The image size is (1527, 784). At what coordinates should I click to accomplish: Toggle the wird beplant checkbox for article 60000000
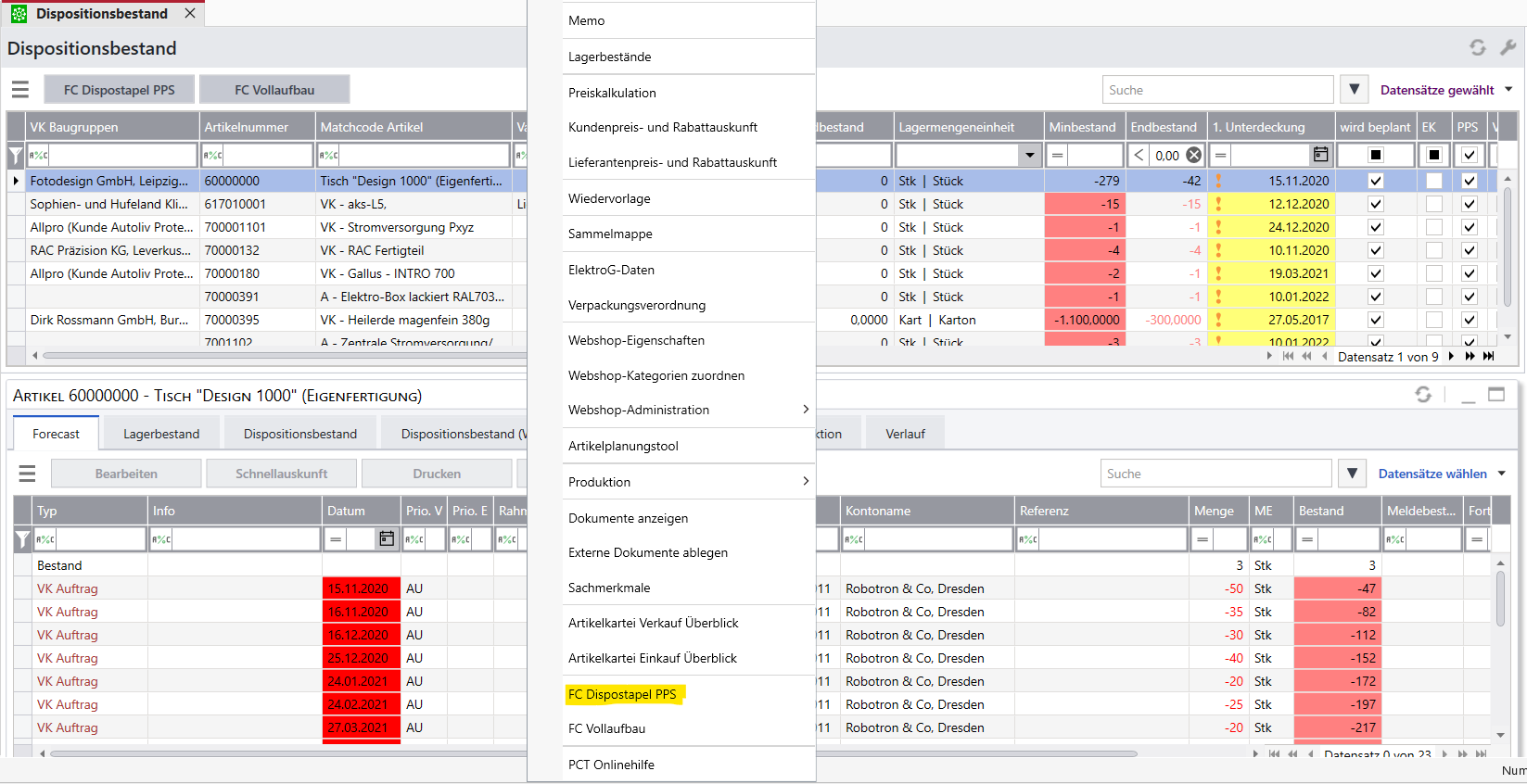click(1376, 181)
